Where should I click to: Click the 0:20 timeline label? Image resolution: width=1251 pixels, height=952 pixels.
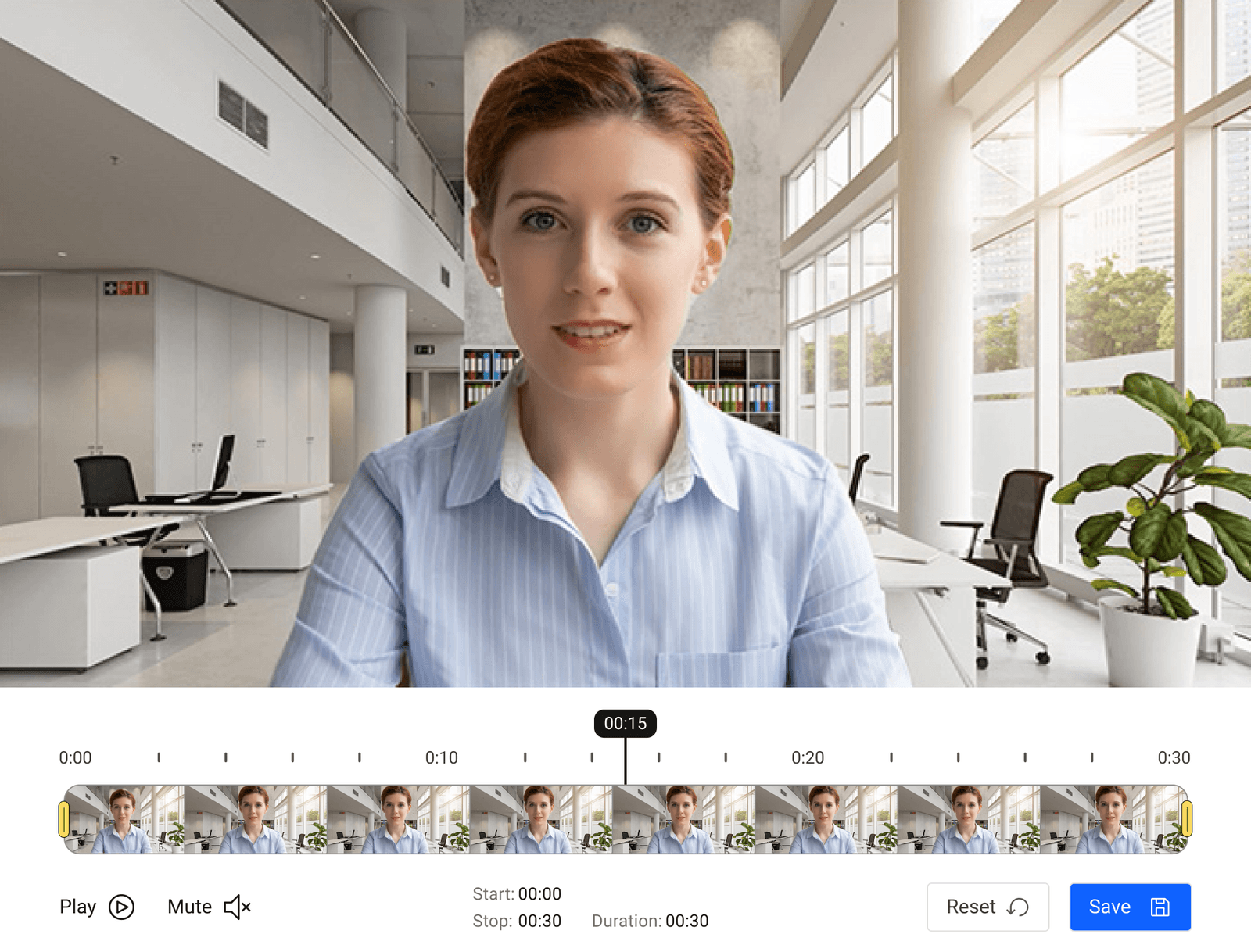click(x=809, y=757)
